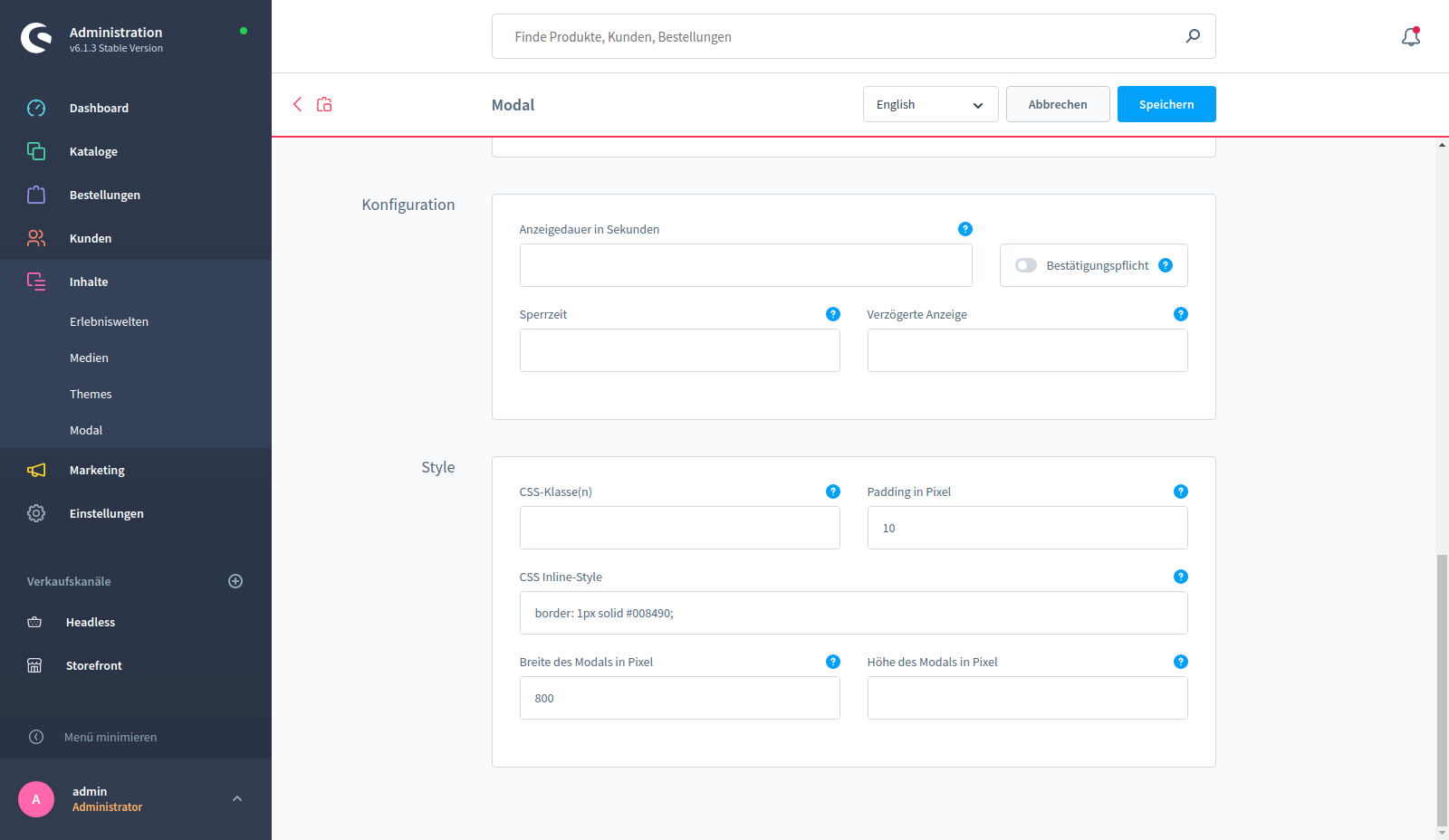Click the back arrow icon
This screenshot has width=1449, height=840.
click(x=297, y=104)
